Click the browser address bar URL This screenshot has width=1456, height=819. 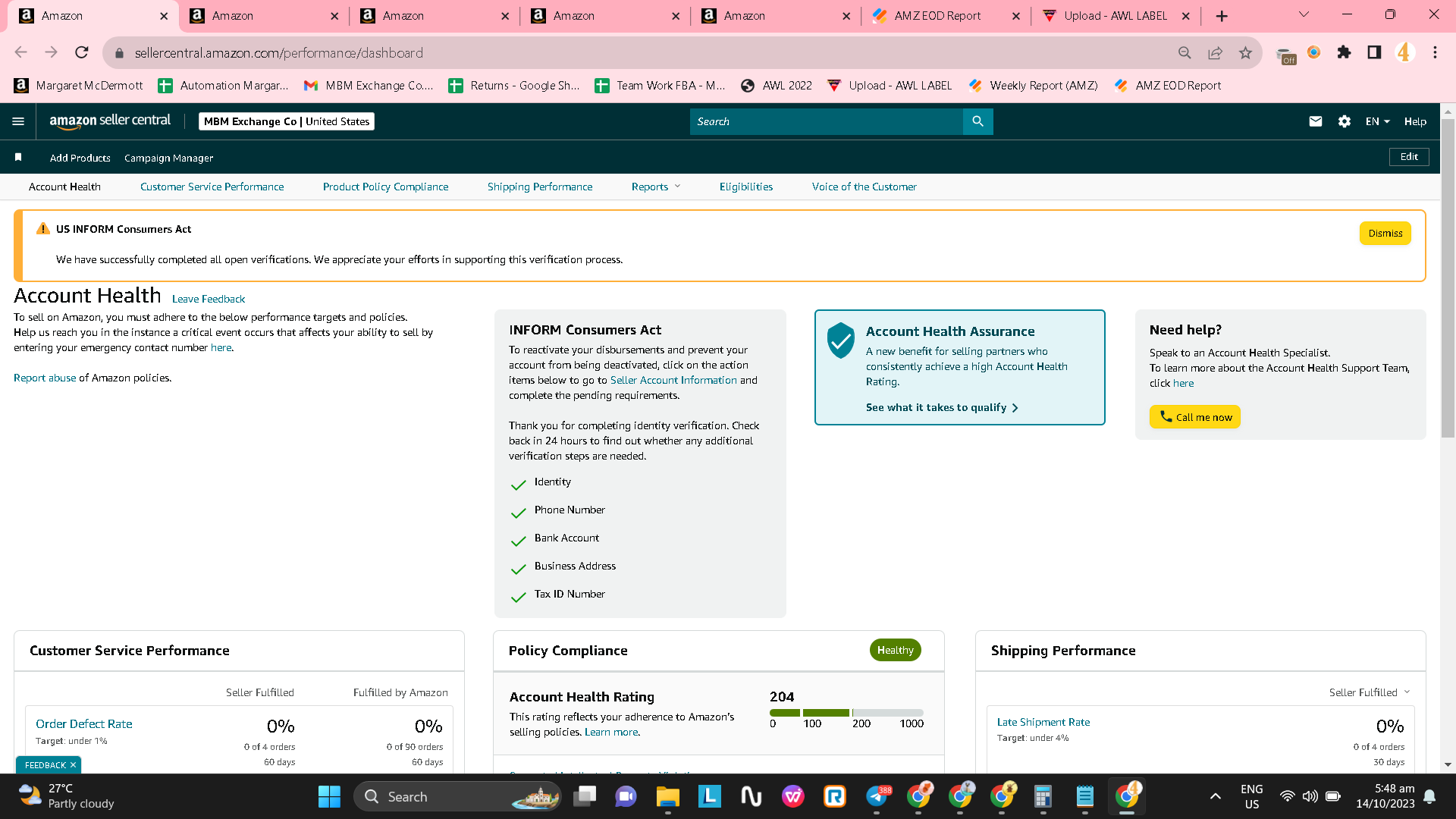279,53
